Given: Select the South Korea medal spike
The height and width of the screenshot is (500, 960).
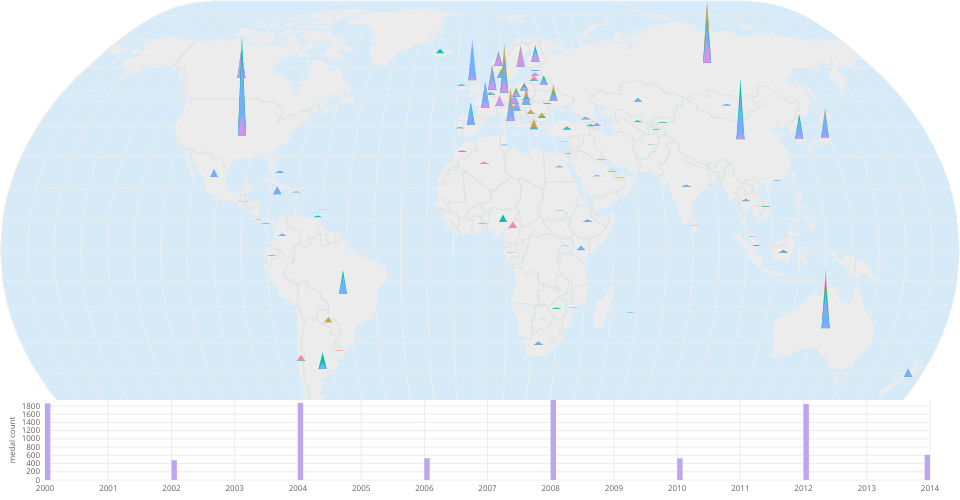Looking at the screenshot, I should [799, 129].
